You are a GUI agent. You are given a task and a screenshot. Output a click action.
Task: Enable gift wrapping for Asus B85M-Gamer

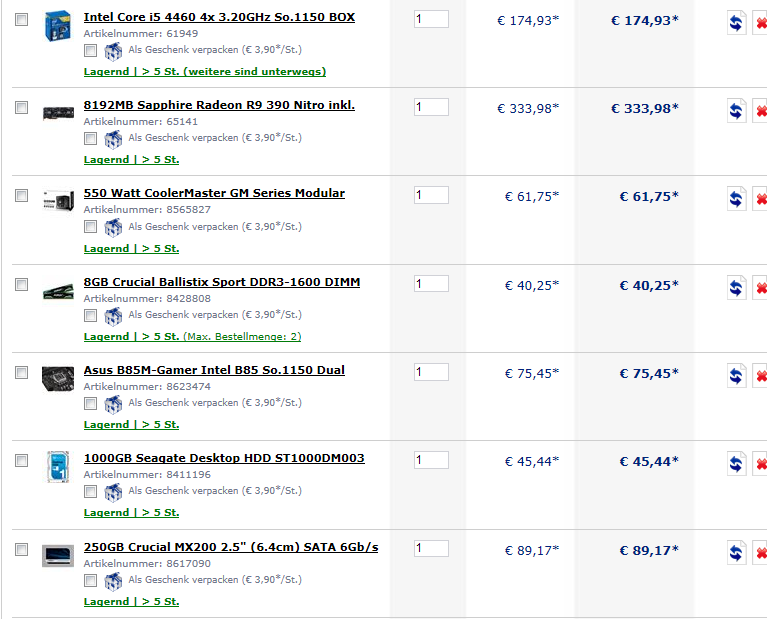pos(90,403)
